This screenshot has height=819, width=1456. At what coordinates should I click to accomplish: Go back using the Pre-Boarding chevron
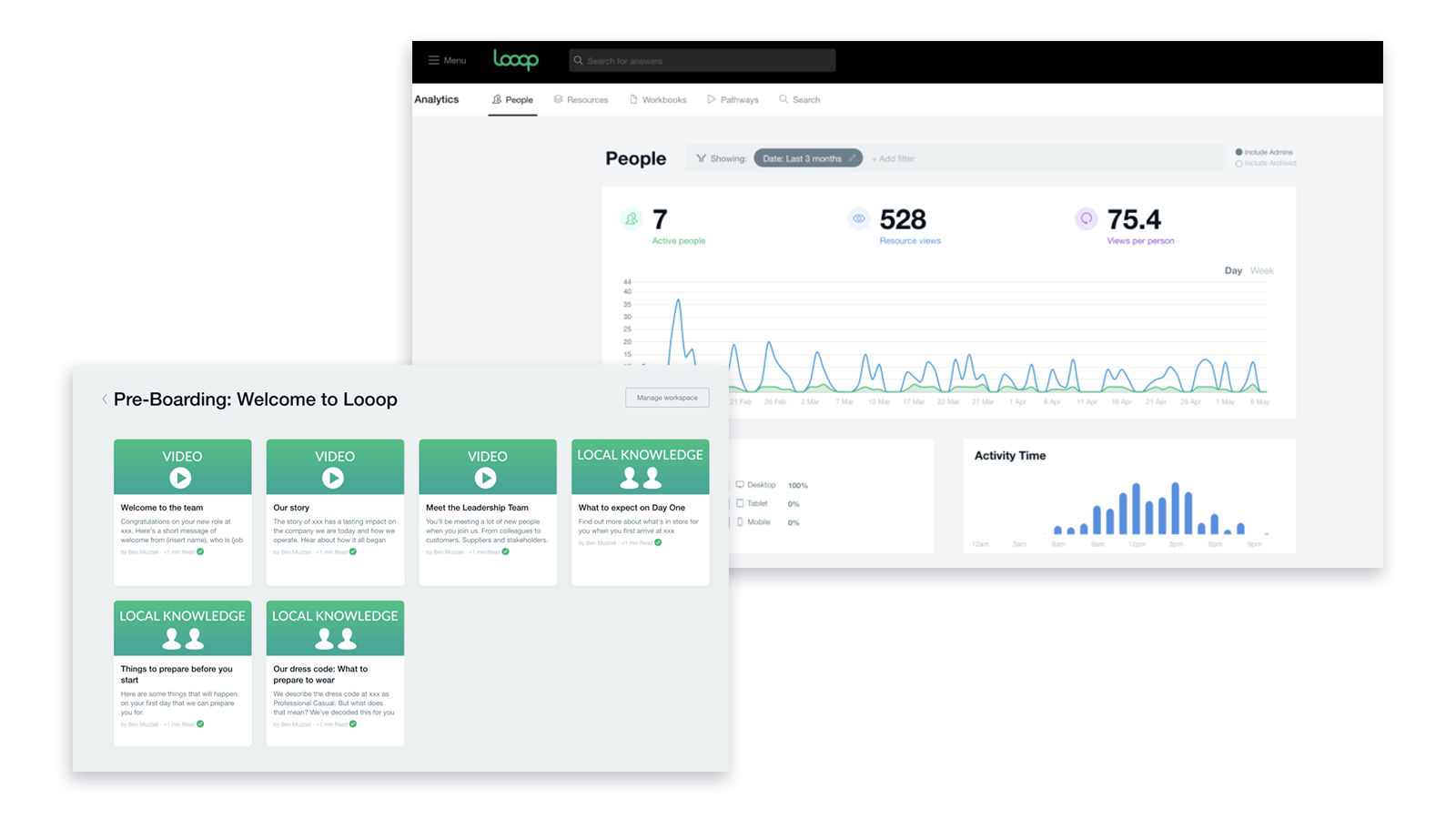105,399
